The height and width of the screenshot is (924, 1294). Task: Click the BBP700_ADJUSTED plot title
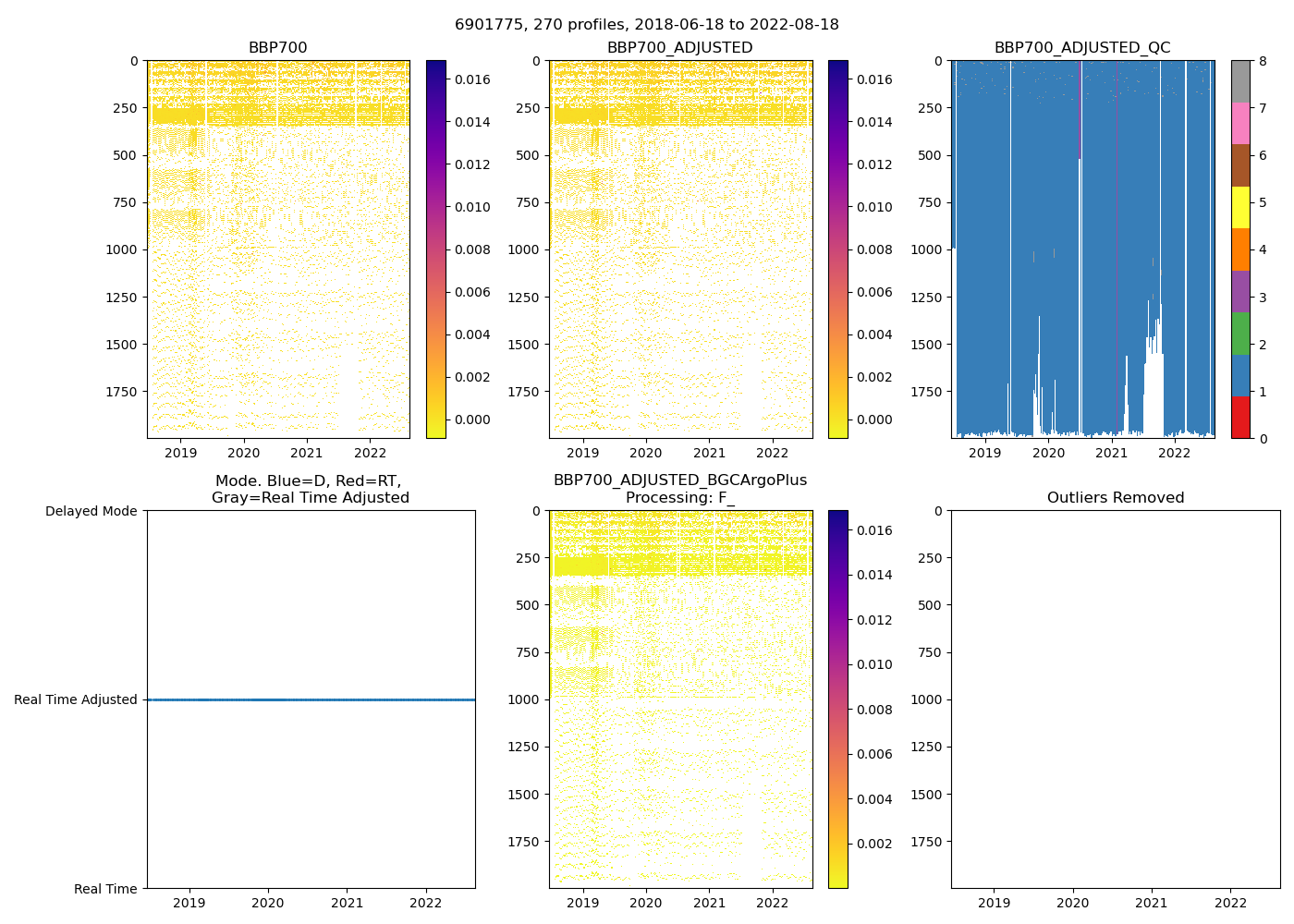tap(679, 47)
